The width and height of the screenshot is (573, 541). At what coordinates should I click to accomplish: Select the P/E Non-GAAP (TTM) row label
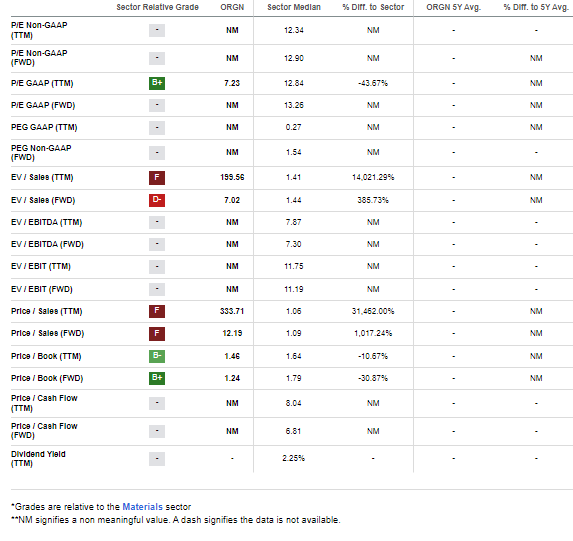click(x=39, y=30)
